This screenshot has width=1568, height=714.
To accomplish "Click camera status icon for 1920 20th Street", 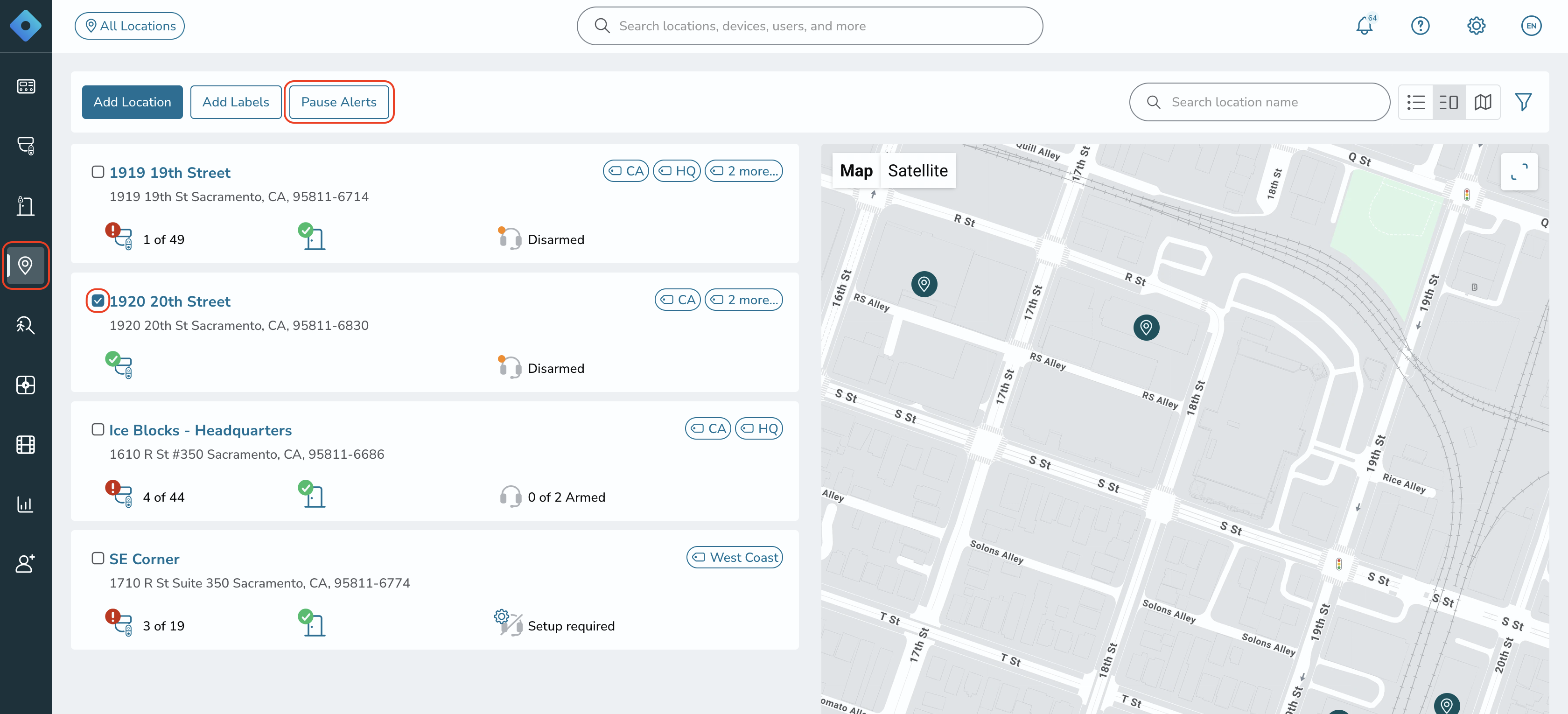I will [119, 365].
